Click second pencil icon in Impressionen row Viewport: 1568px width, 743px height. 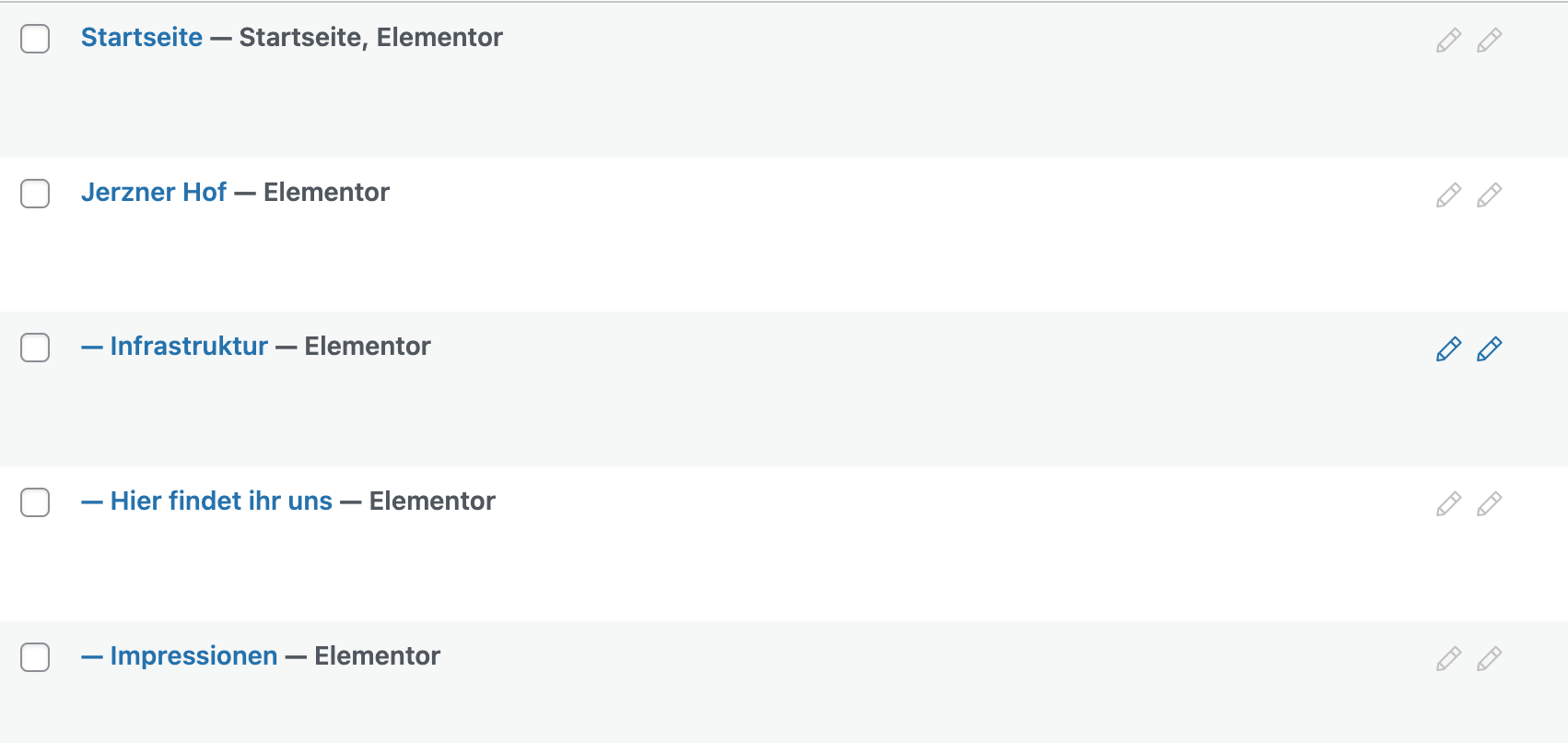tap(1489, 658)
